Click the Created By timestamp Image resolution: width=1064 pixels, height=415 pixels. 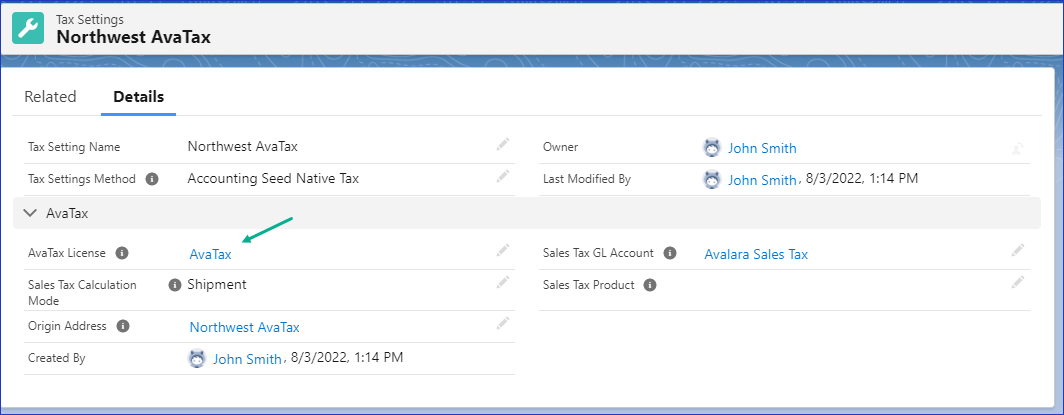(347, 357)
